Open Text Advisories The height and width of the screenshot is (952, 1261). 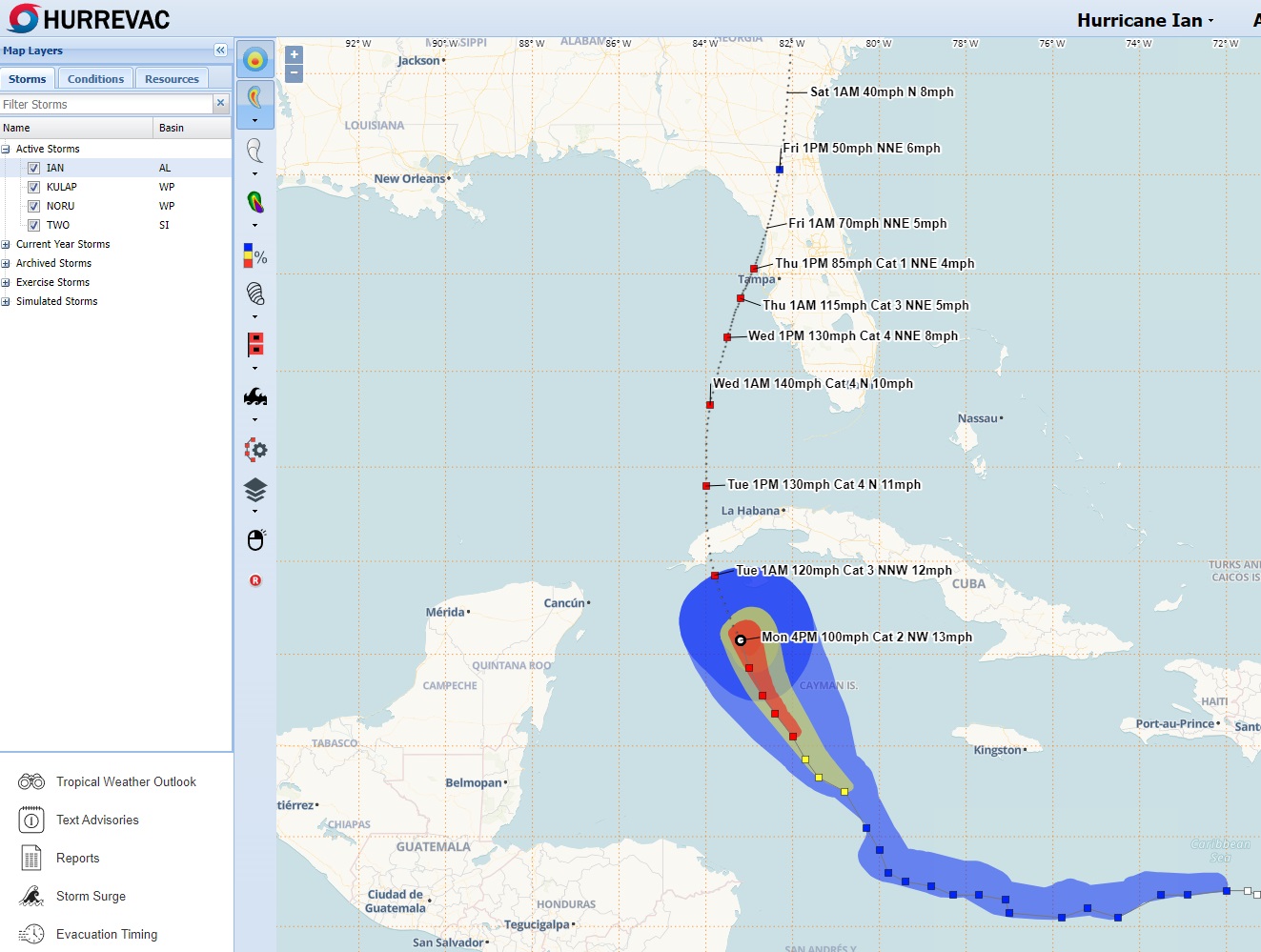(x=97, y=820)
